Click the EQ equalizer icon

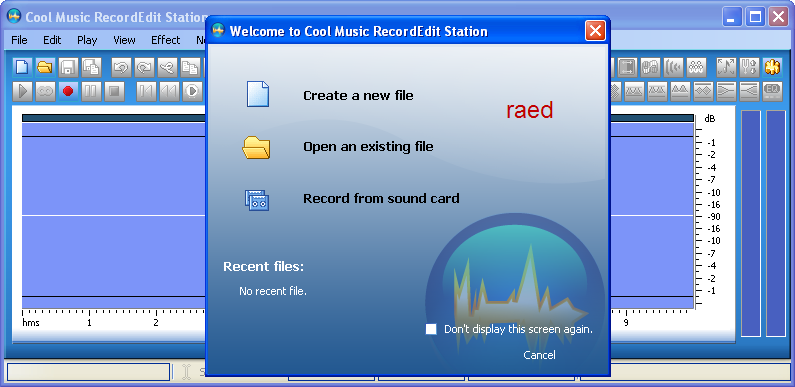point(772,91)
